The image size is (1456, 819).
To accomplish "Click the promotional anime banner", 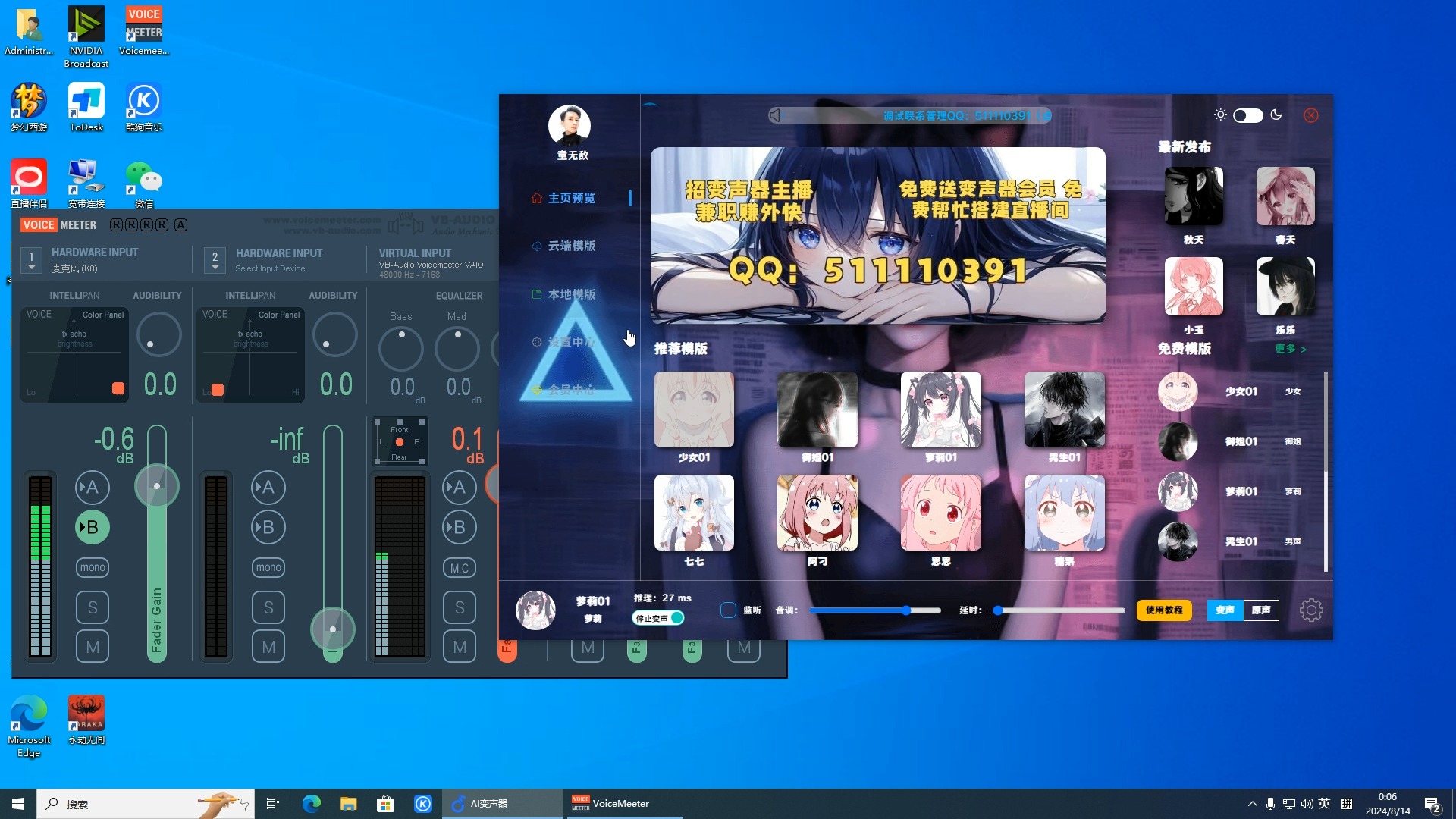I will click(877, 235).
